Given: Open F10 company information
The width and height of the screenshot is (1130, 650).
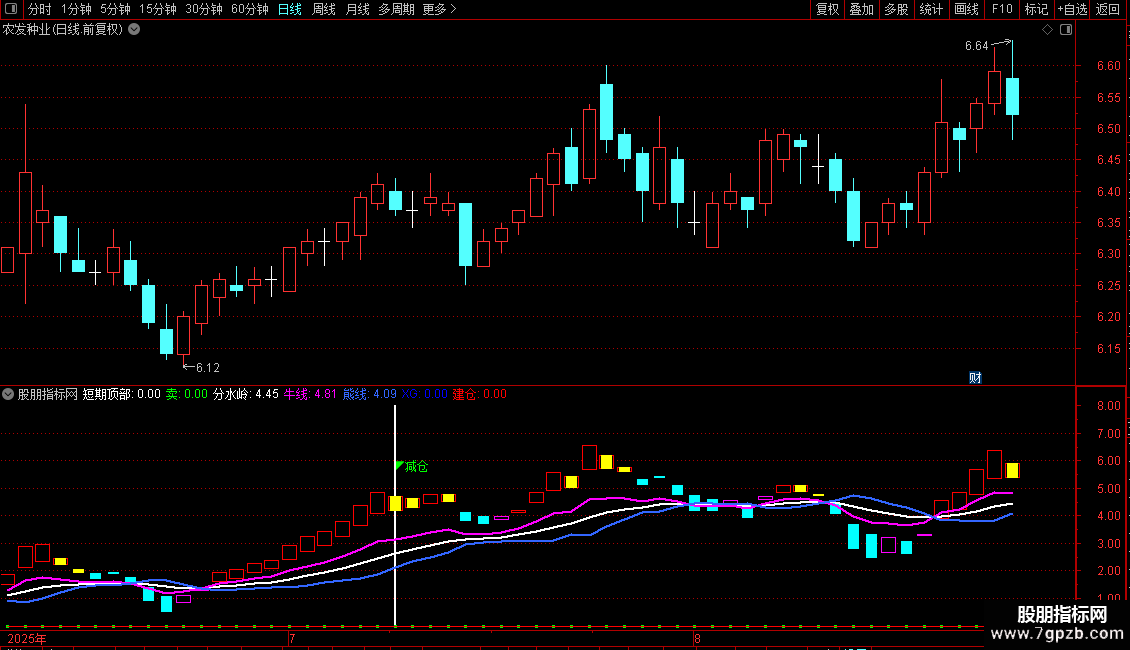Looking at the screenshot, I should click(x=1002, y=9).
